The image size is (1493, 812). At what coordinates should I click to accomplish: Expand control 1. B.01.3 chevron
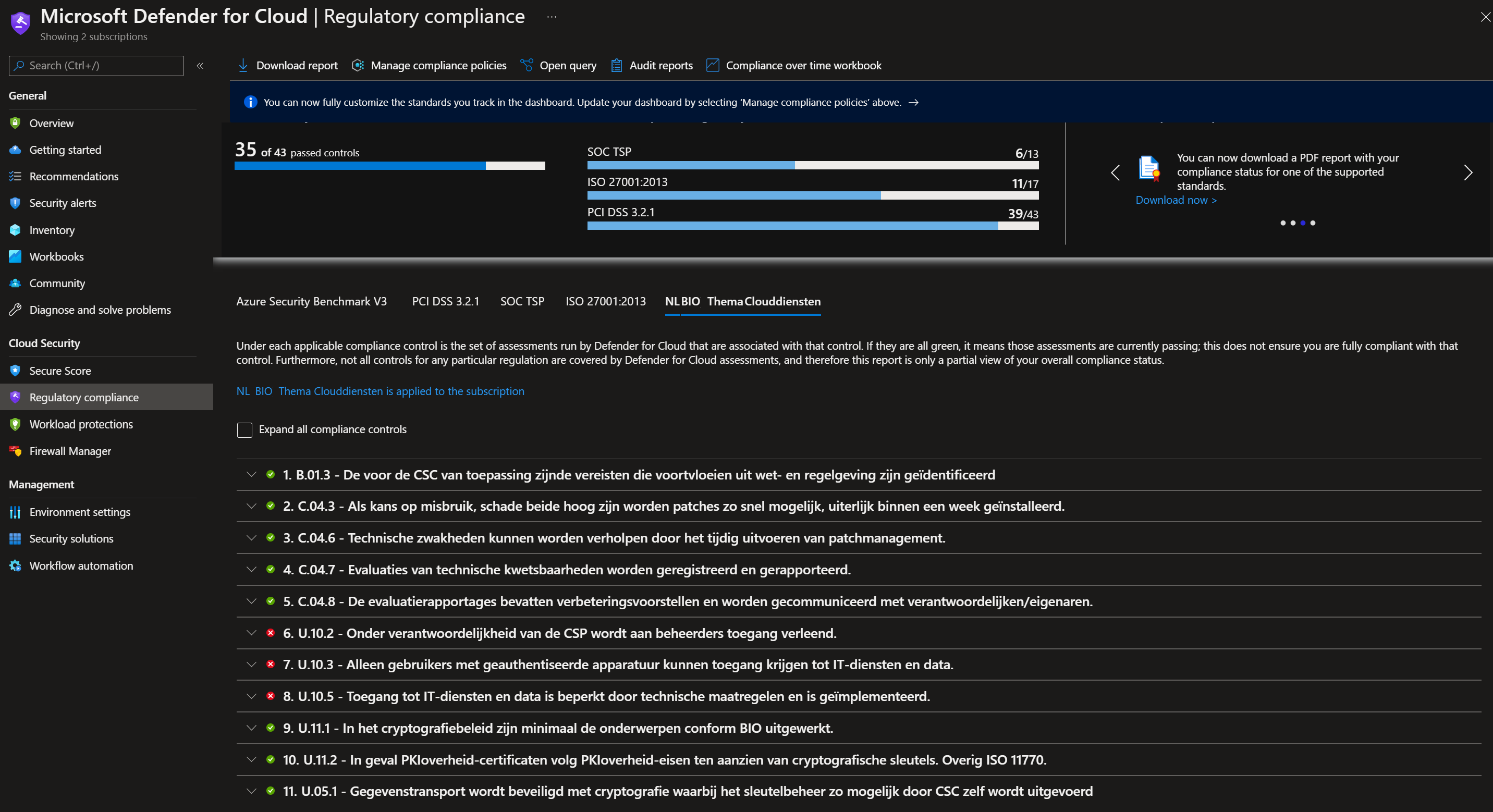point(251,475)
